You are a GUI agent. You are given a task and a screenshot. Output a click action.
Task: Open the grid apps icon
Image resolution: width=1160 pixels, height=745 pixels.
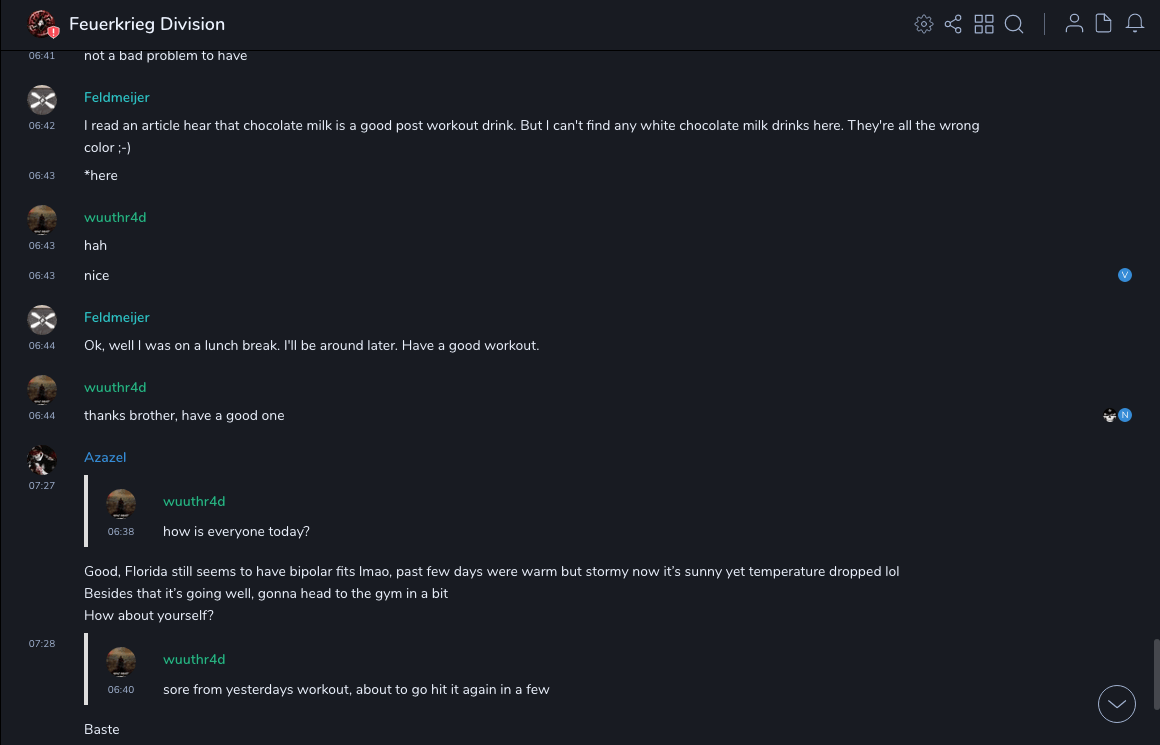point(984,24)
